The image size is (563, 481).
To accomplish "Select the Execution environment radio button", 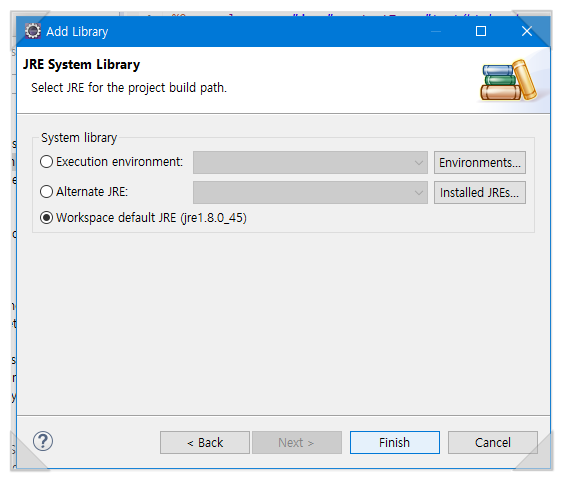I will 46,162.
